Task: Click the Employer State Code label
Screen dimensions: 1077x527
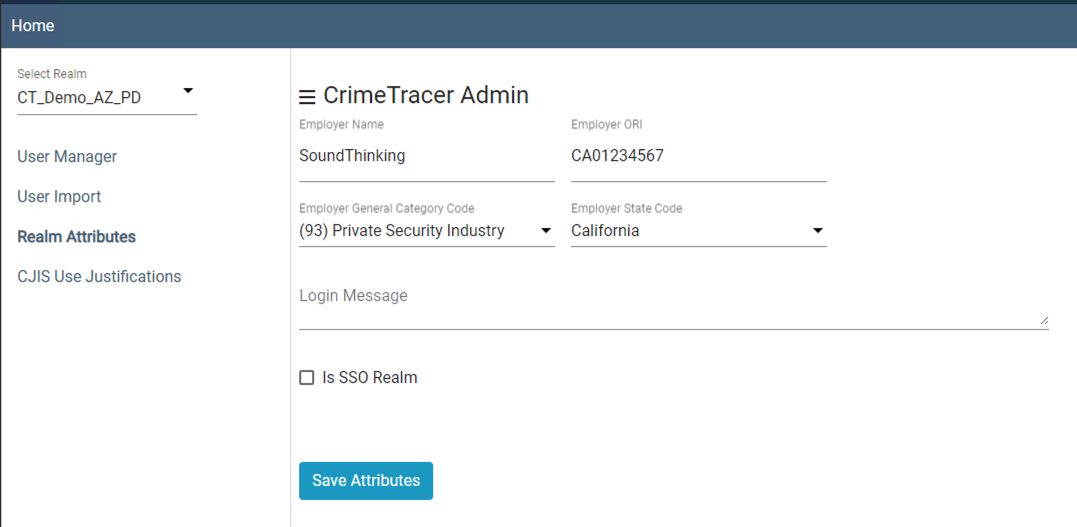Action: click(626, 208)
